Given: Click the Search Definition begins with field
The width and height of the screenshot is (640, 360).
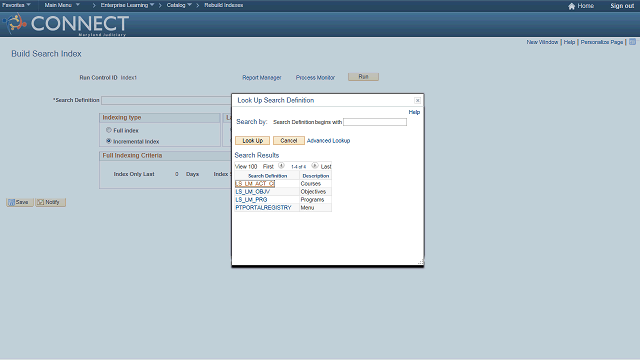Looking at the screenshot, I should point(375,122).
